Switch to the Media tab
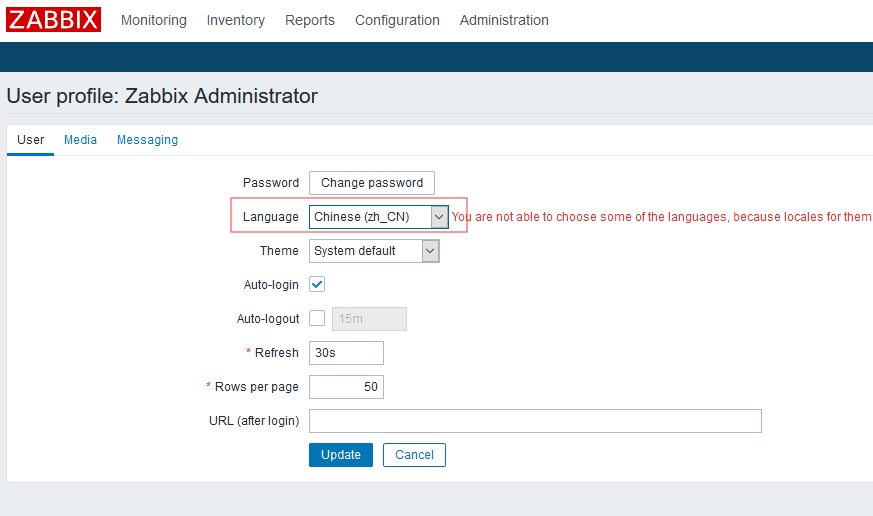 80,140
